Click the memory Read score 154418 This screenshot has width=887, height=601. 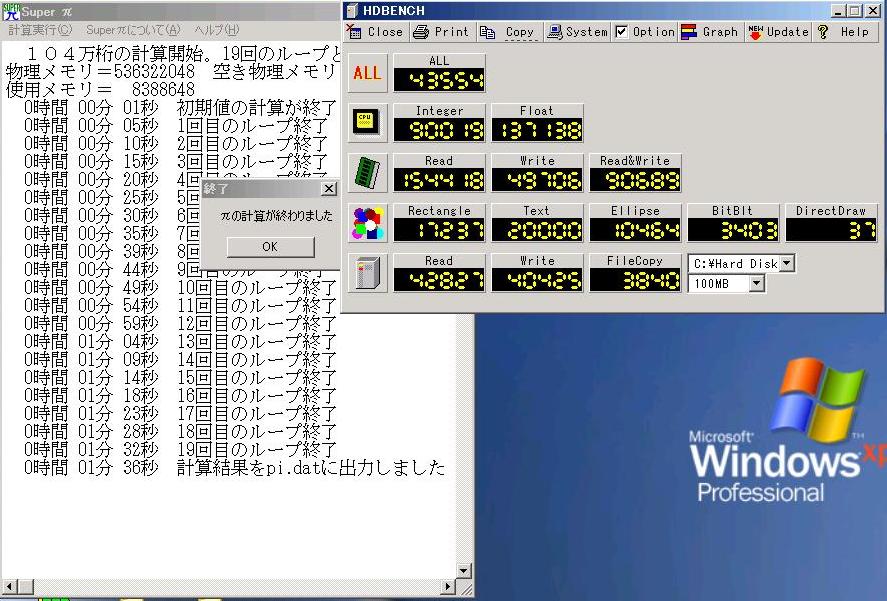(440, 180)
